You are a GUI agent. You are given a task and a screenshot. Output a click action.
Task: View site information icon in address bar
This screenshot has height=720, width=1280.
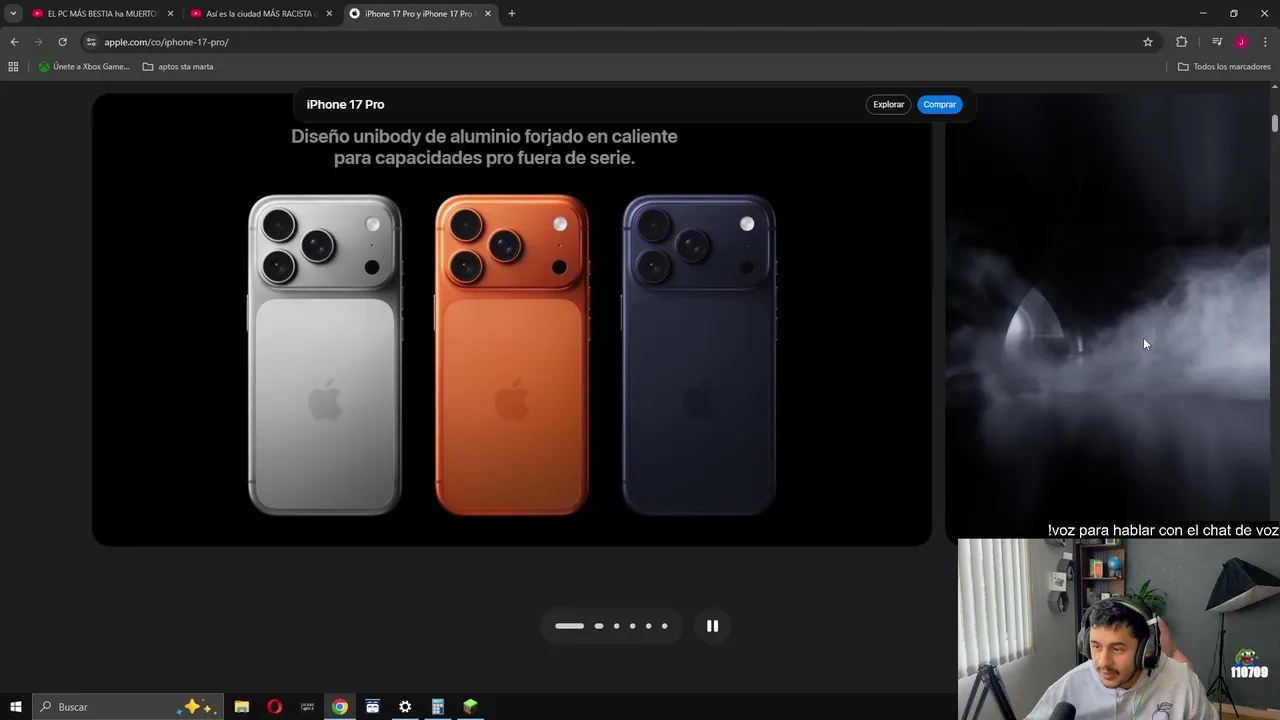coord(91,42)
